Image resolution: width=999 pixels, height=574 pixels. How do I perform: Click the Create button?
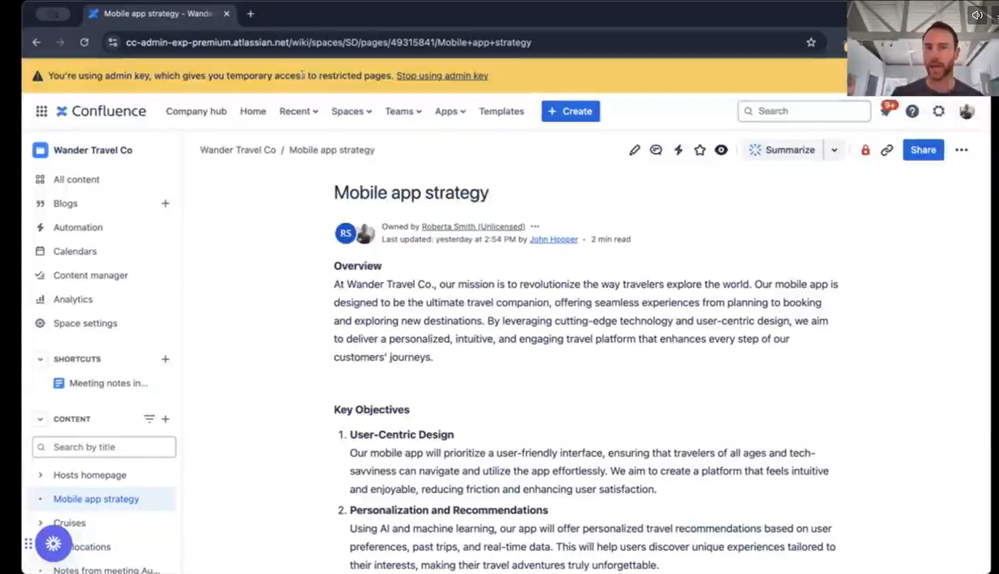[570, 111]
